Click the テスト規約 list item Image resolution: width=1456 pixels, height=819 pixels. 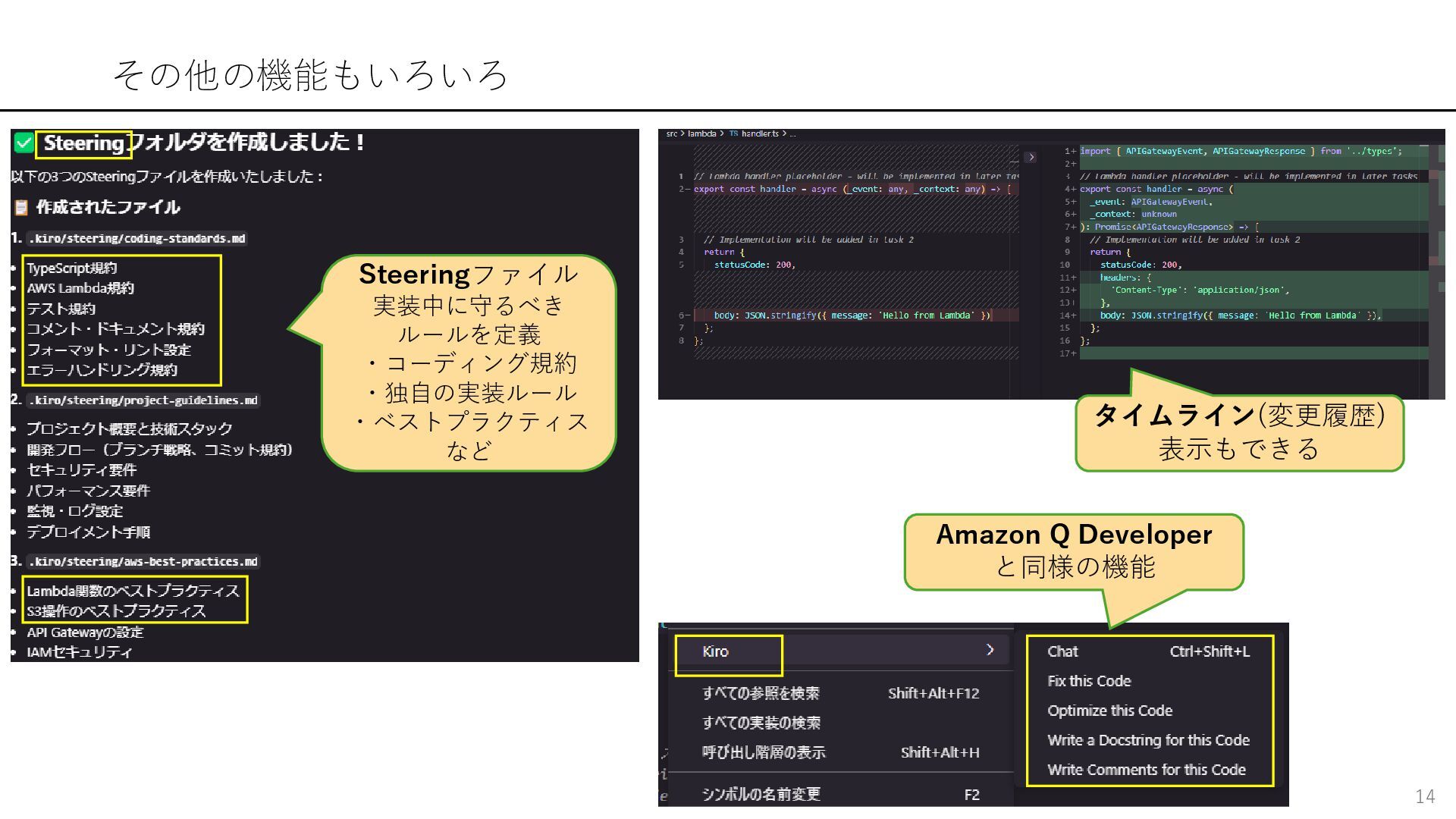coord(61,309)
